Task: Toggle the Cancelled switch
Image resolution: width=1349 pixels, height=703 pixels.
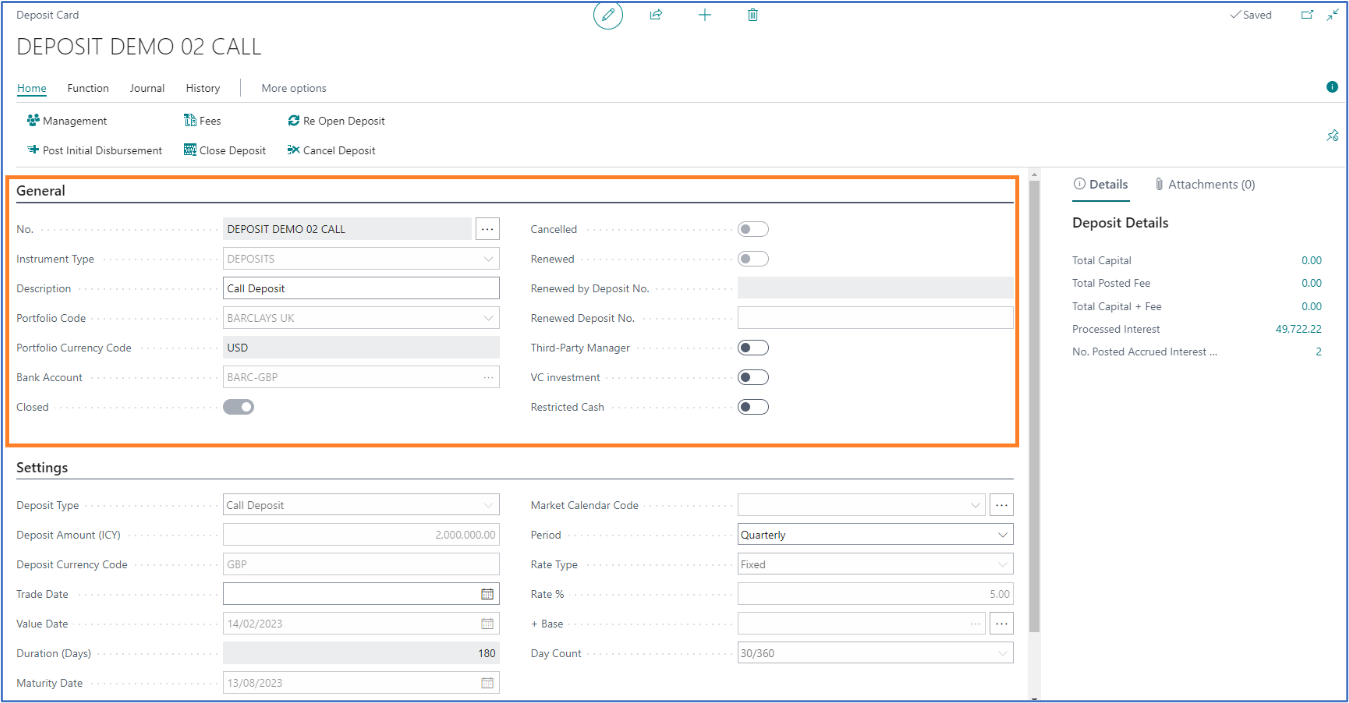Action: 753,229
